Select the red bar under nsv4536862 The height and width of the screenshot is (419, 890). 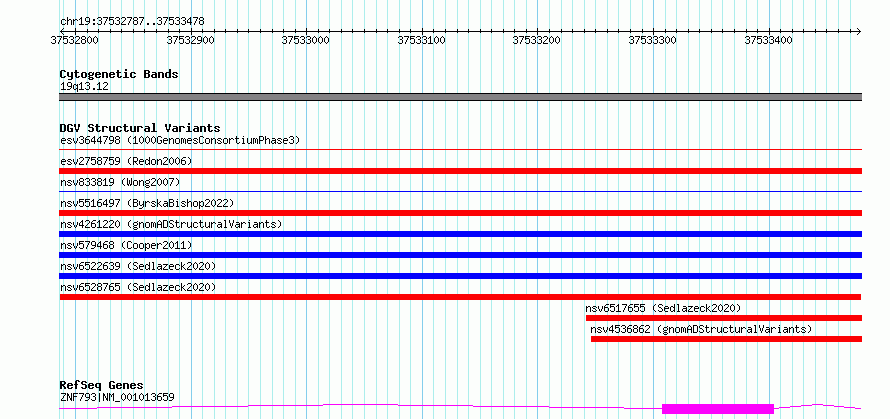point(727,339)
